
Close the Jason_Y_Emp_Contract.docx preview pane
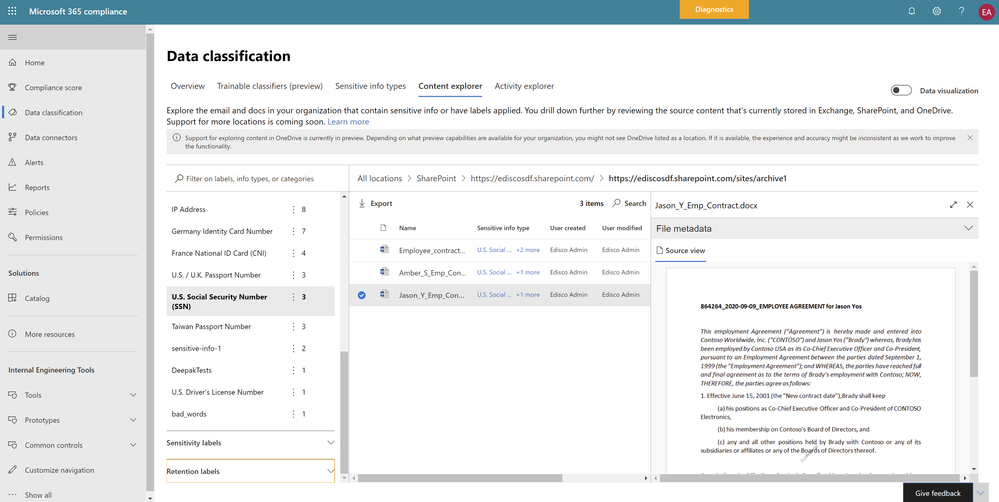970,204
